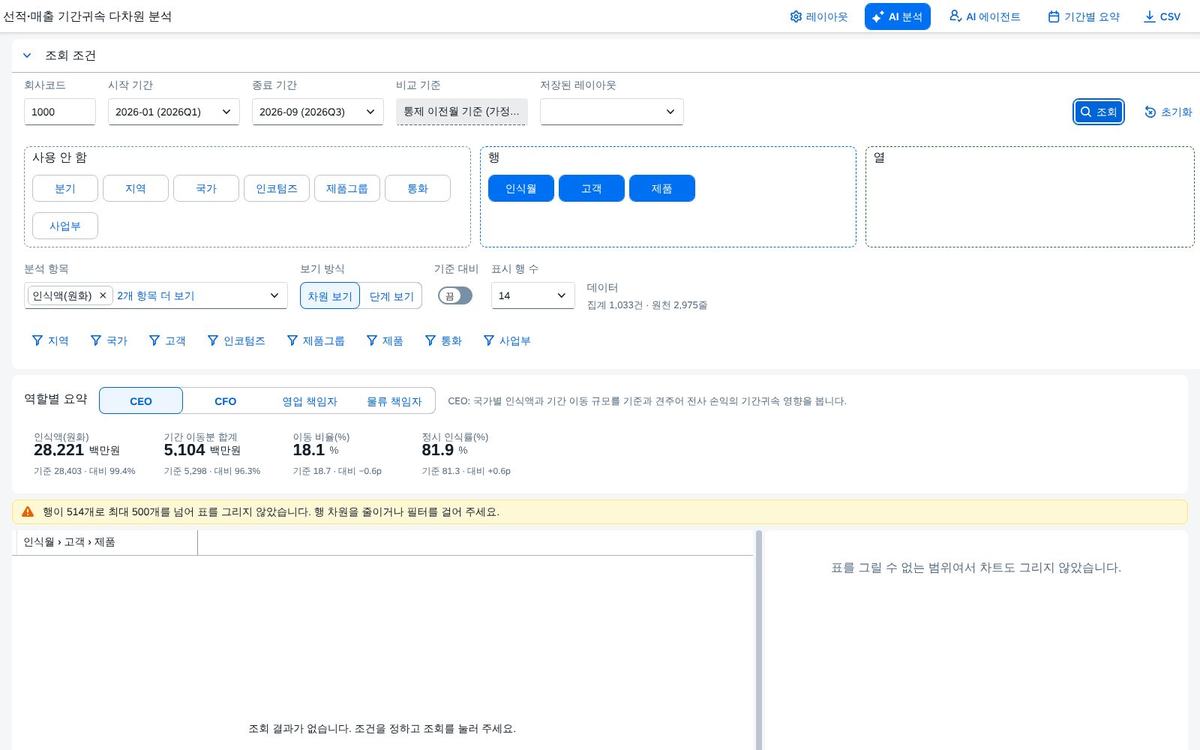Click the 기간 이동분 합계 5.104 metric

point(212,454)
